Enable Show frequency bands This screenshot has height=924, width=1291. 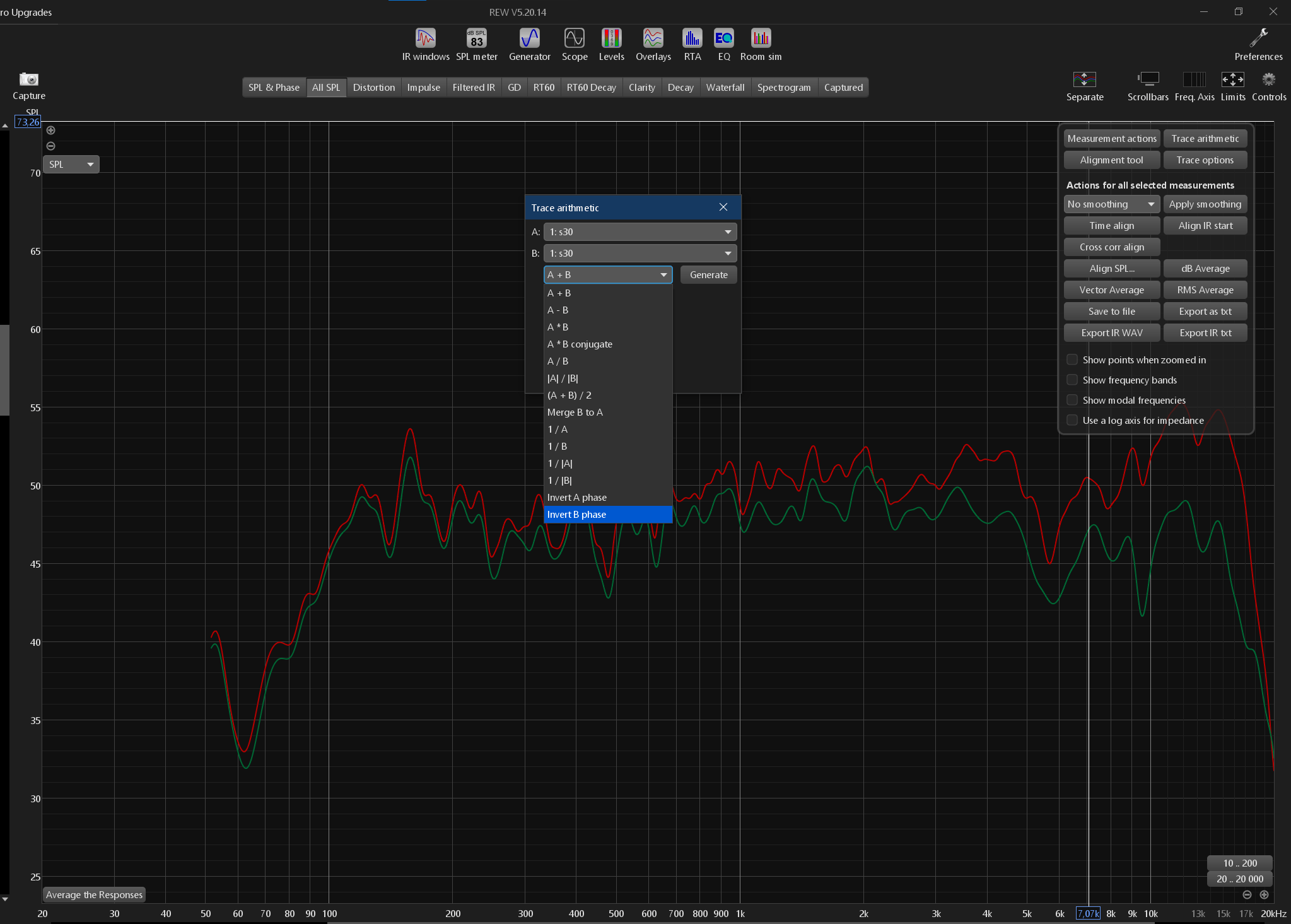(1072, 380)
